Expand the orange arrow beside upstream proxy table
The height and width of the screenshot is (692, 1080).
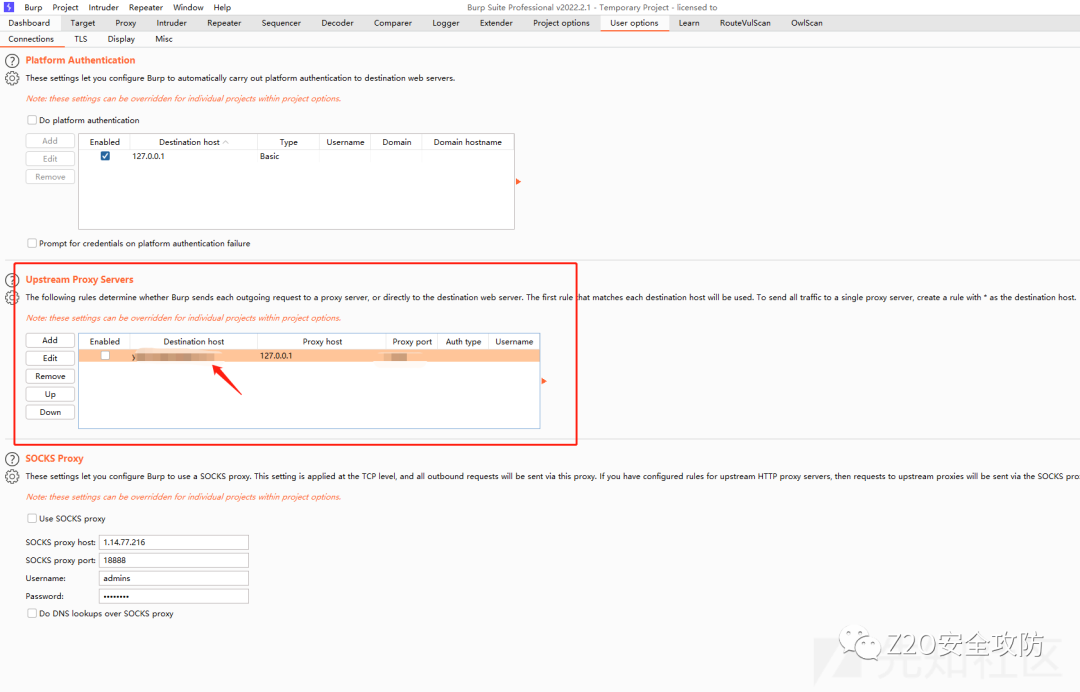(544, 381)
